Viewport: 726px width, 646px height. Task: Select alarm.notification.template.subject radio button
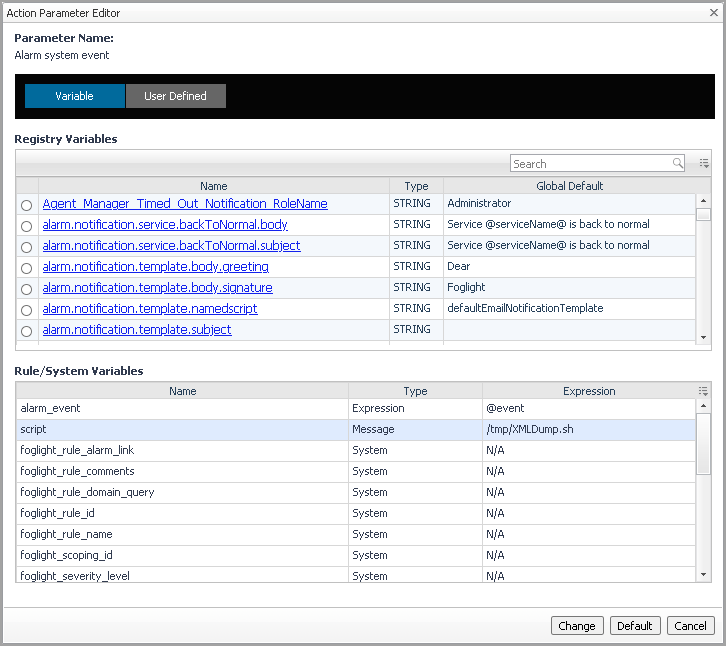[26, 331]
